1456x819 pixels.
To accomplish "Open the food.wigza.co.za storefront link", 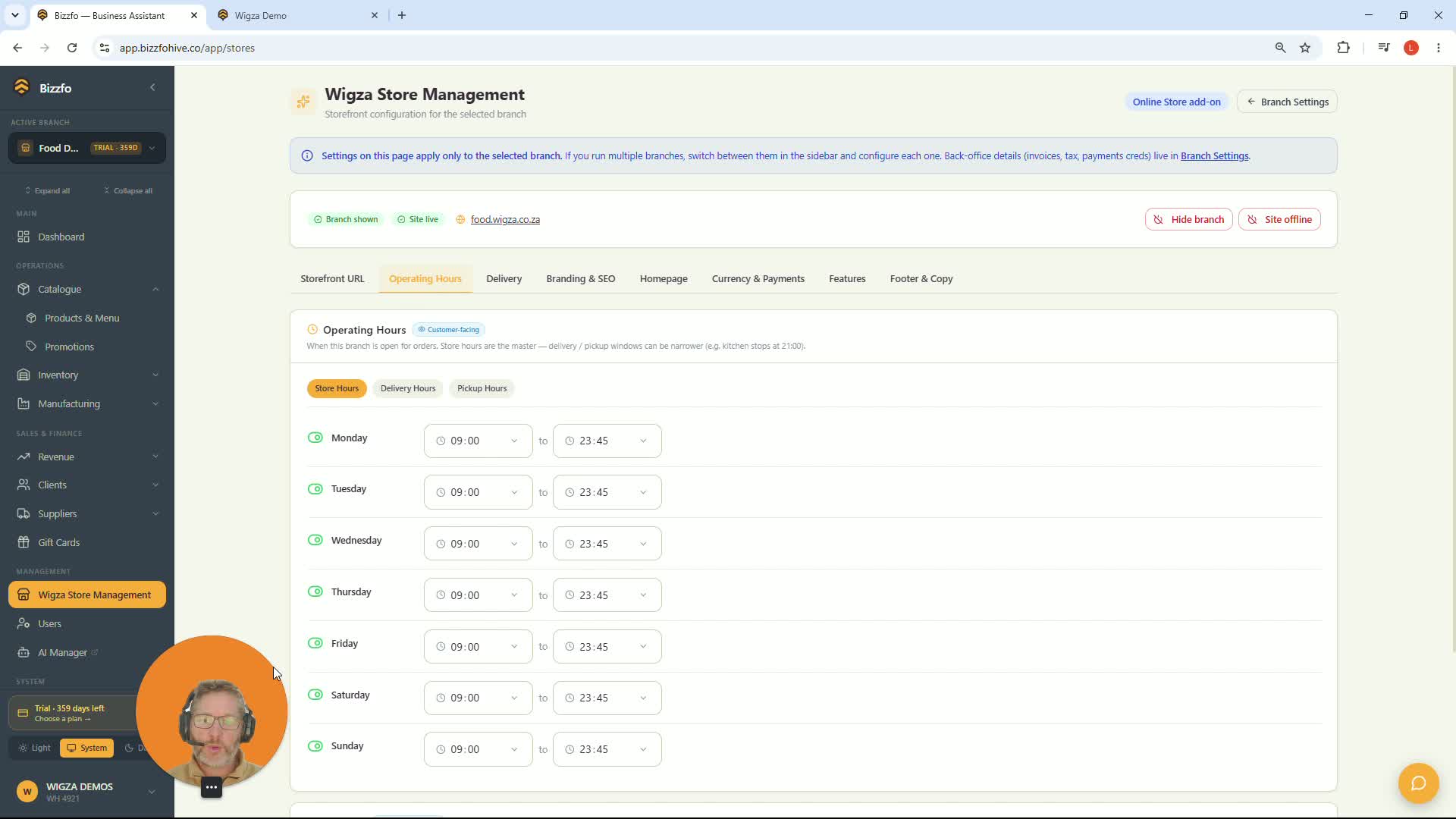I will [x=505, y=219].
